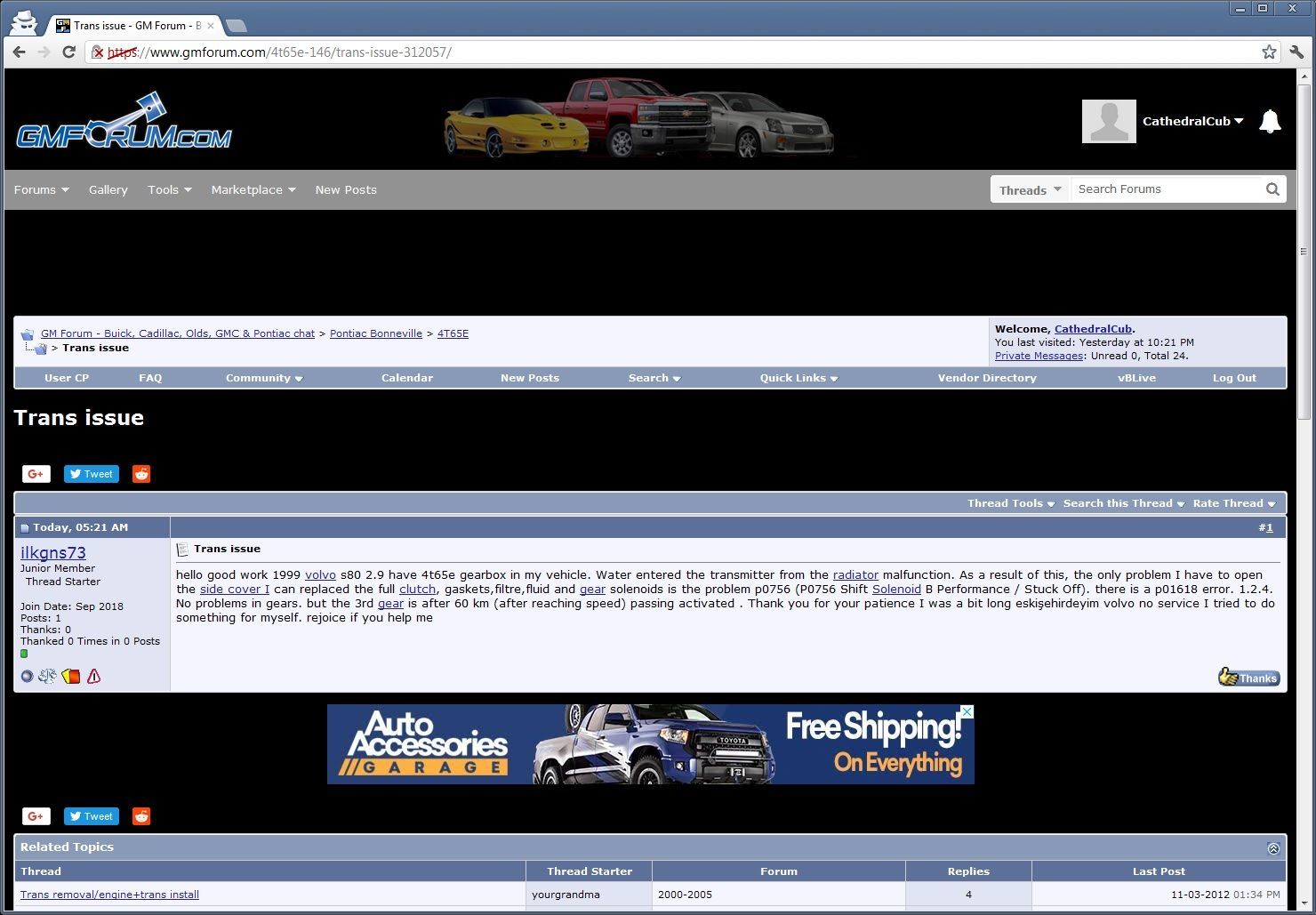Screen dimensions: 1316x915
Task: Click into the Search Forums text field
Action: 1165,189
